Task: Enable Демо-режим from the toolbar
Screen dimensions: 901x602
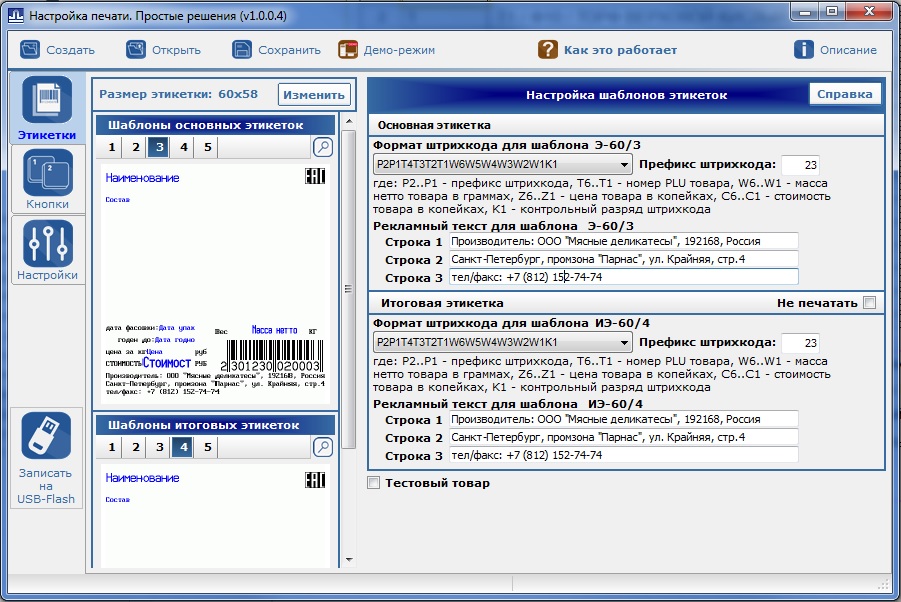Action: 348,50
